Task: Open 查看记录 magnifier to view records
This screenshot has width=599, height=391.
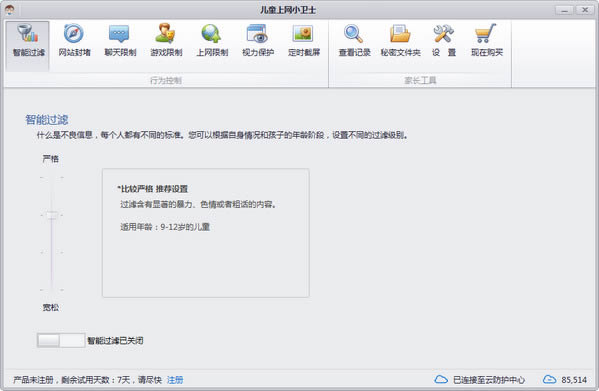Action: tap(354, 40)
